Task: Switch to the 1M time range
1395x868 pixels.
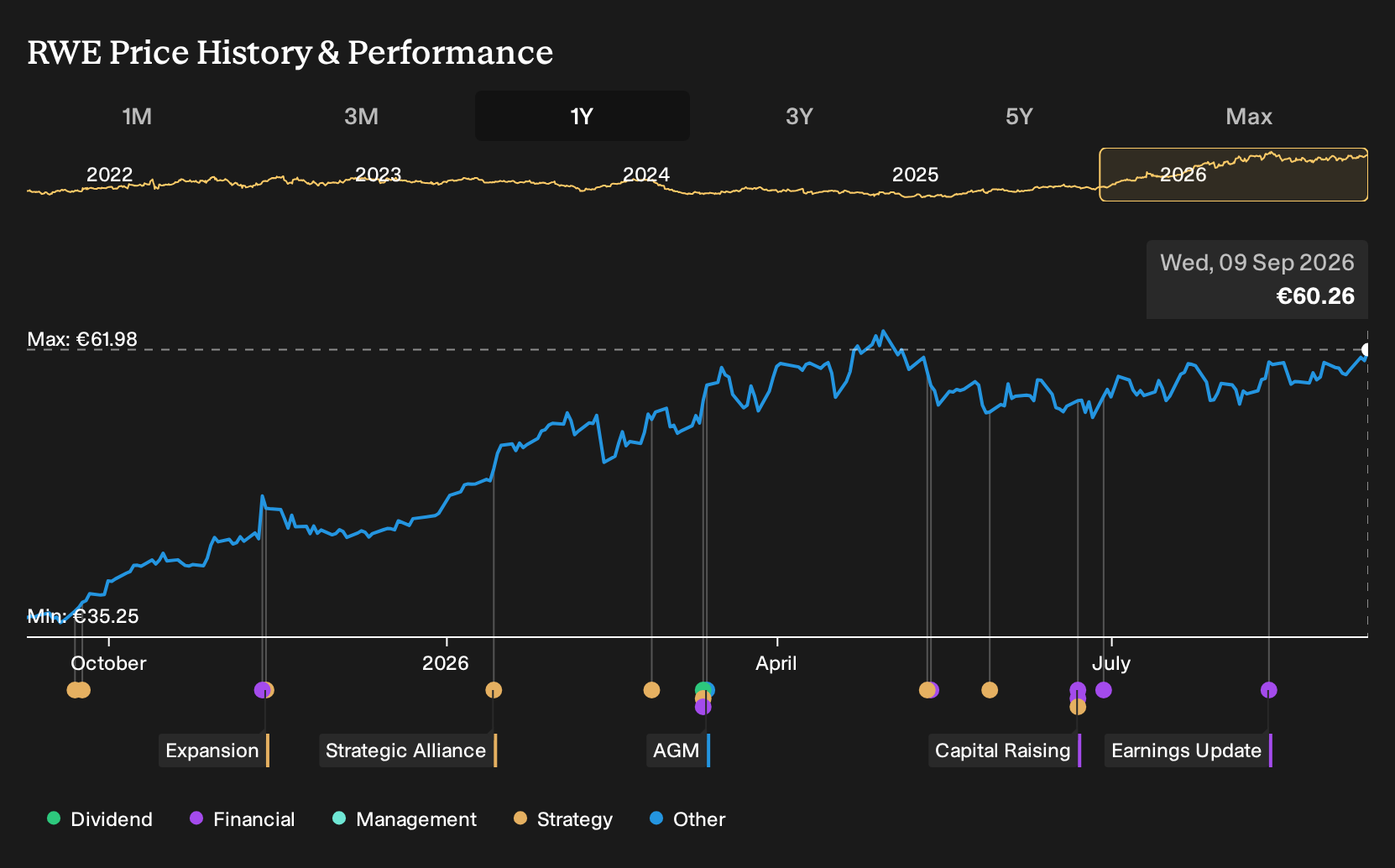Action: (137, 116)
